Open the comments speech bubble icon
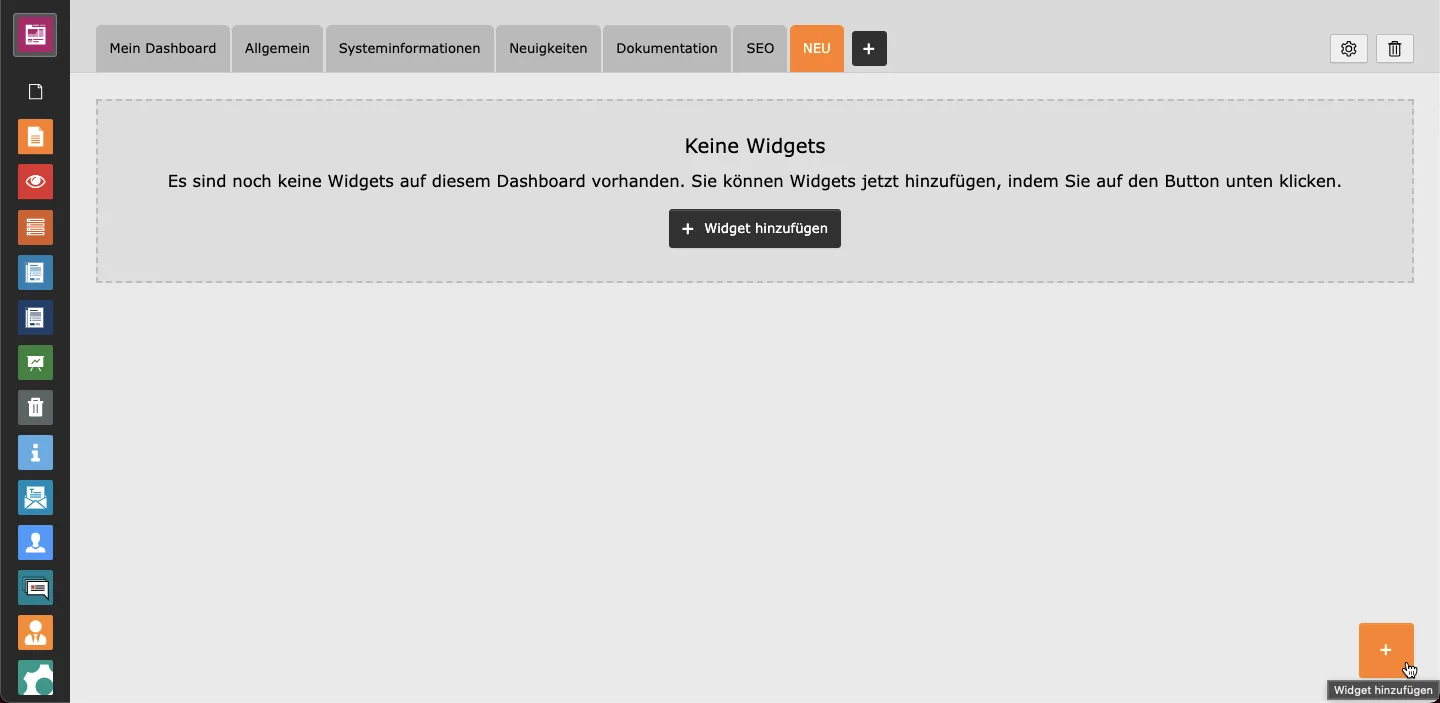 click(35, 588)
